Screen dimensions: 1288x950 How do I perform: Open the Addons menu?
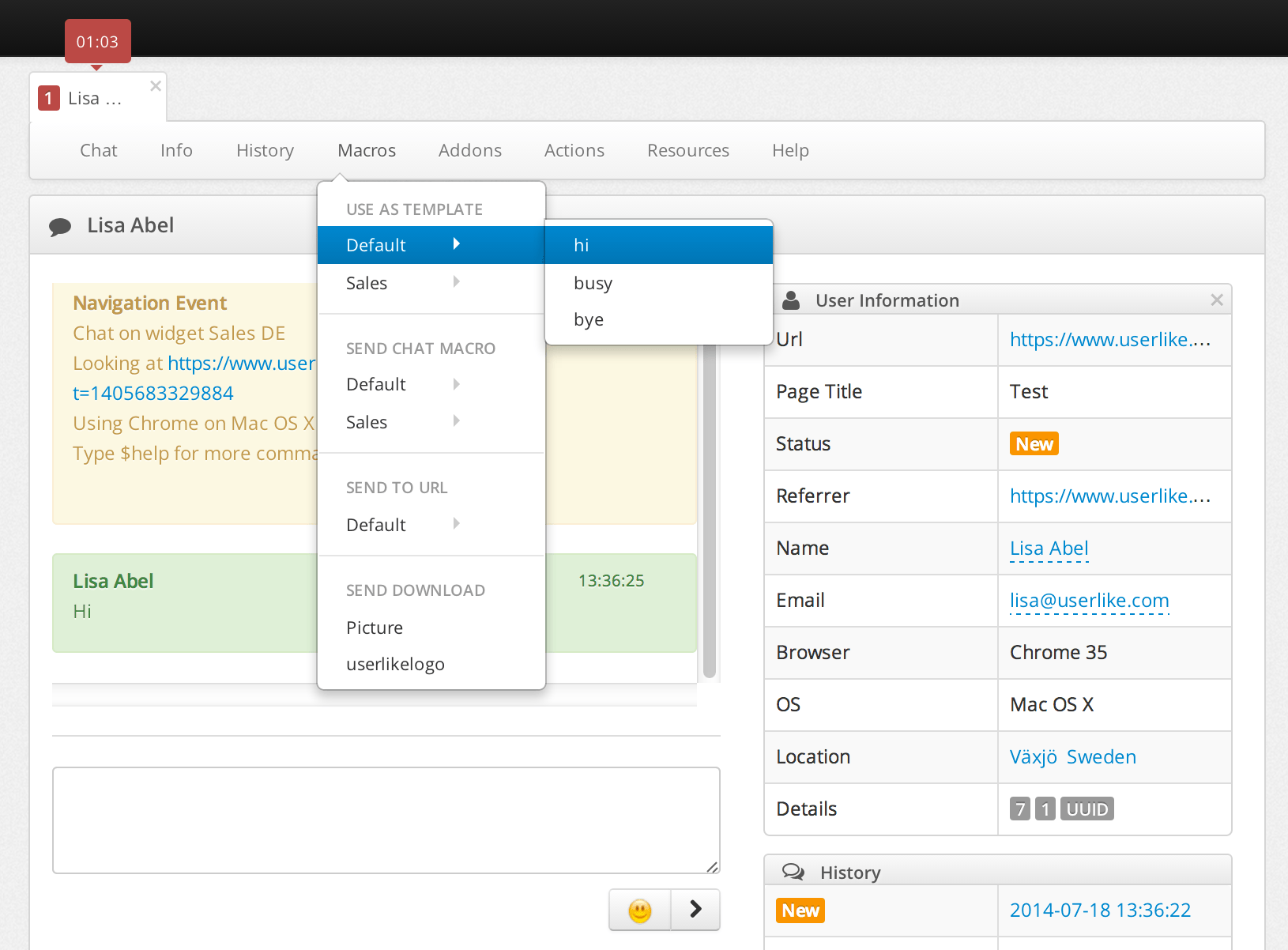469,150
